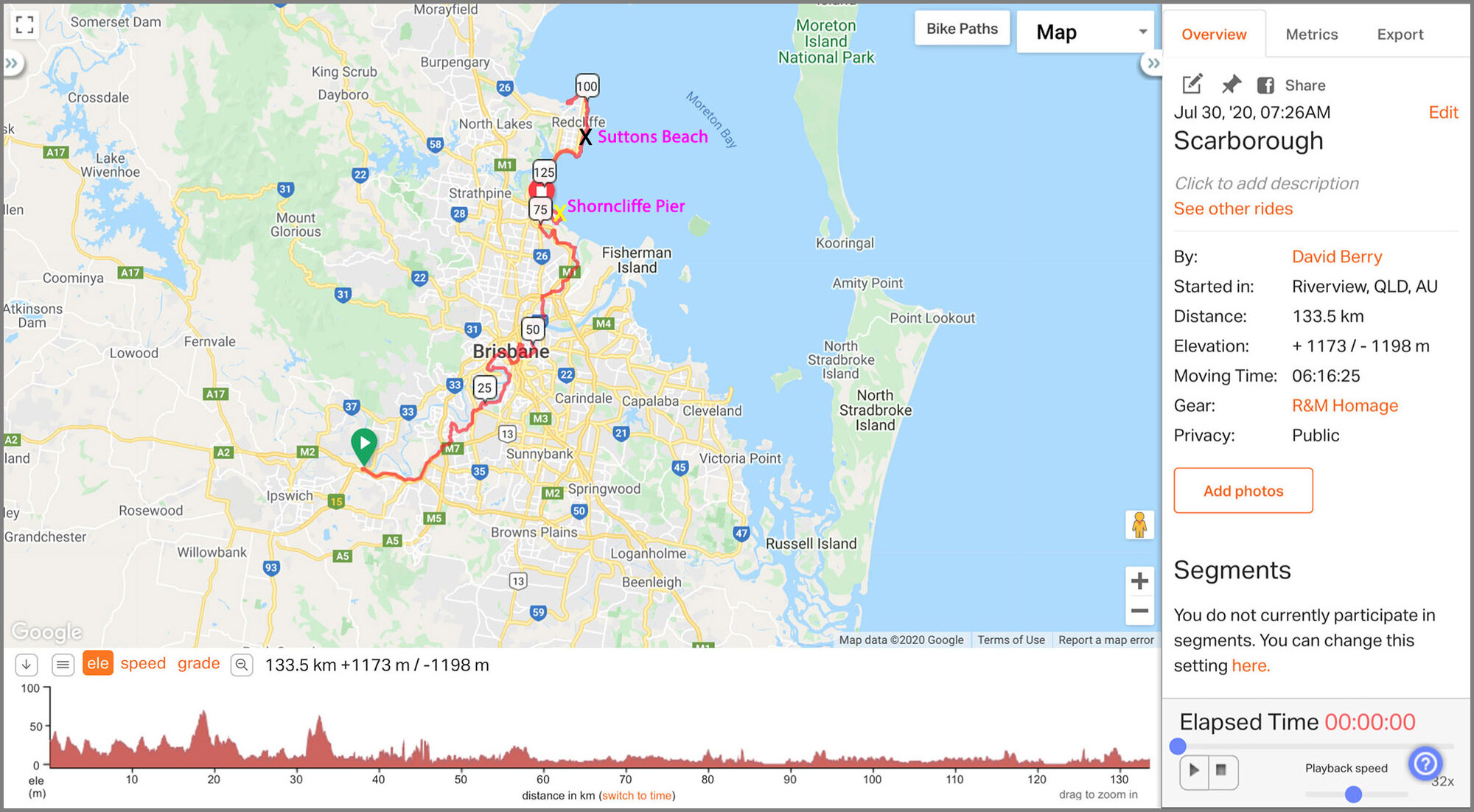Screen dimensions: 1474x812
Task: Stop ride playback with stop button
Action: [x=1221, y=770]
